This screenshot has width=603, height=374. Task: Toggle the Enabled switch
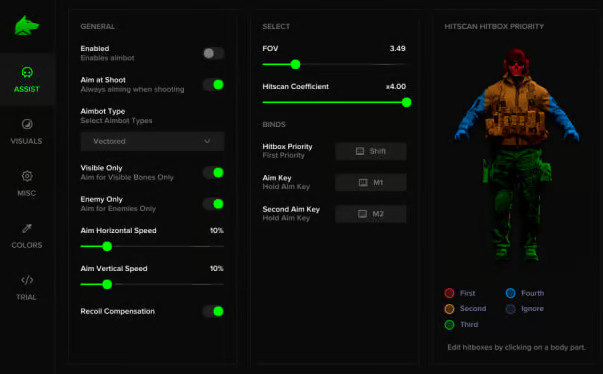[x=213, y=53]
